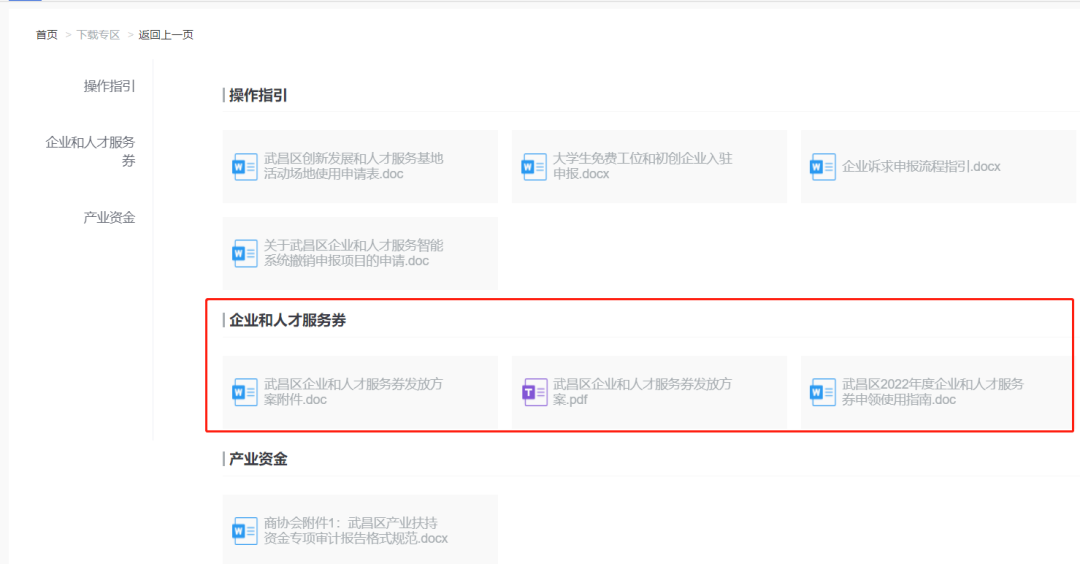Screen dimensions: 1080x564
Task: Select 操作指引 in the left sidebar
Action: point(109,86)
